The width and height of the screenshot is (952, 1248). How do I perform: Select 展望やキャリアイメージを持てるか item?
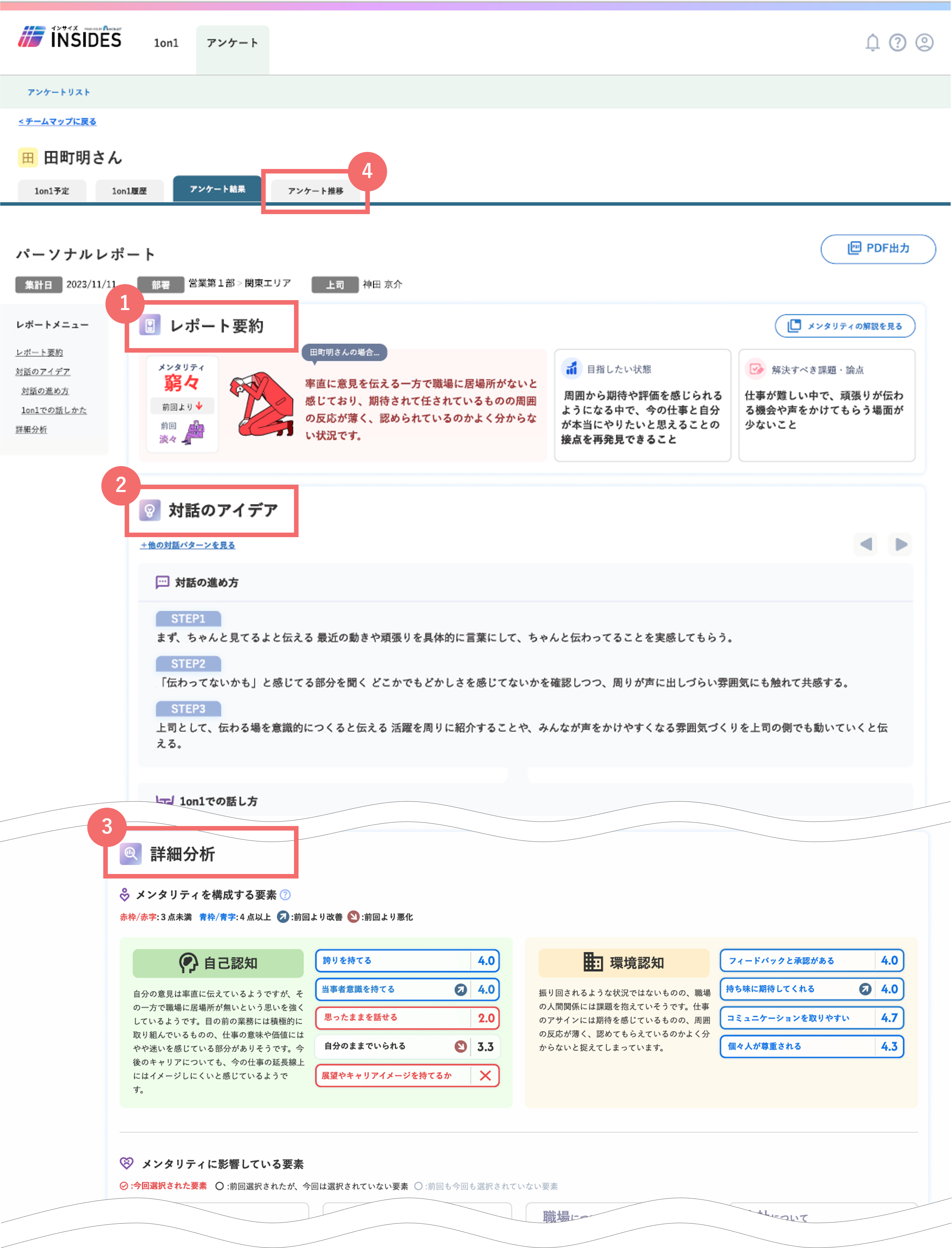pos(407,1076)
